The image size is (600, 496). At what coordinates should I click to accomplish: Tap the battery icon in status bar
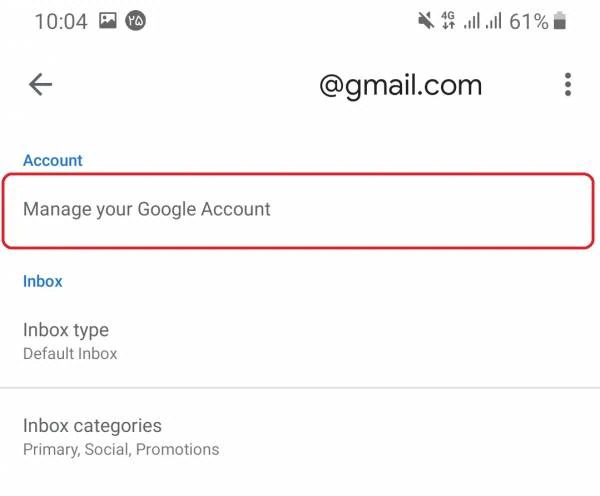[x=559, y=21]
